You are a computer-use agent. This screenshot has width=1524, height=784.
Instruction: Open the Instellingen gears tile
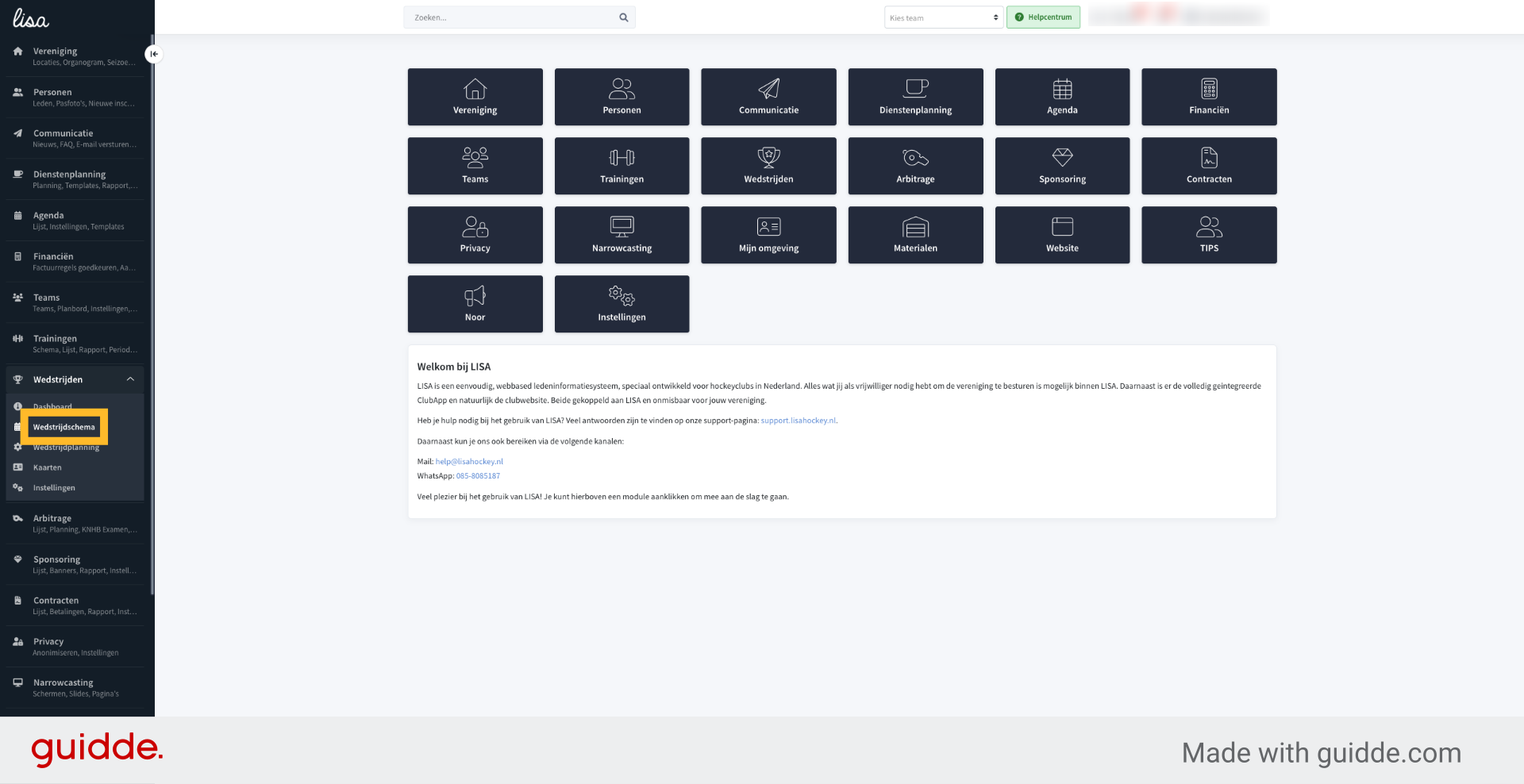(622, 304)
